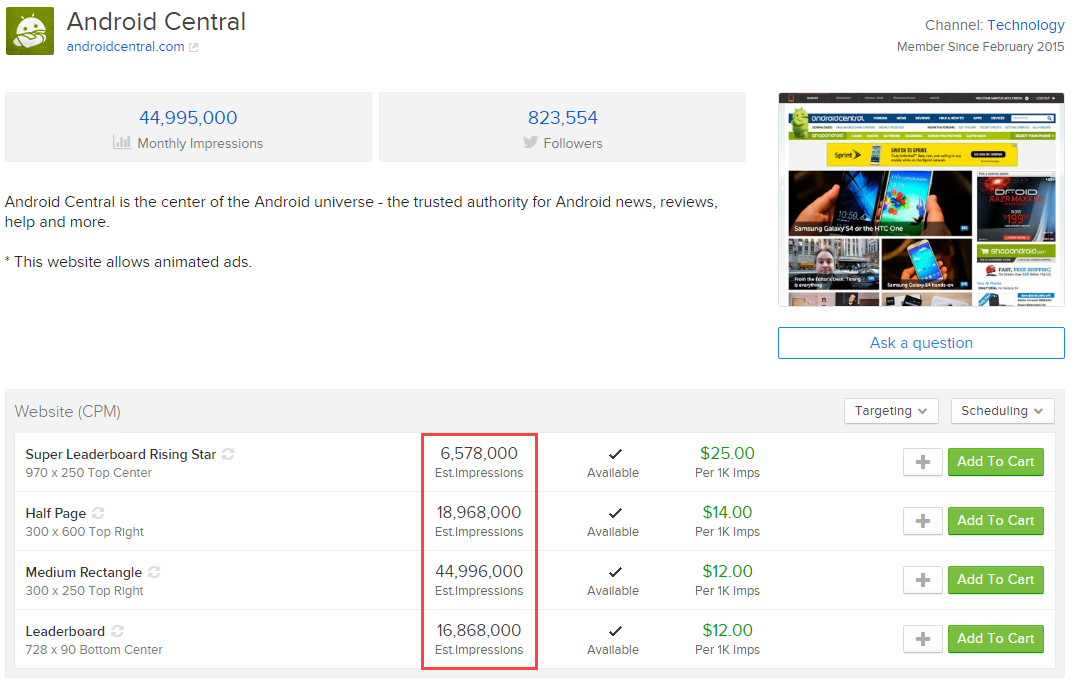
Task: Click the 6,578,000 estimated impressions value
Action: click(479, 453)
